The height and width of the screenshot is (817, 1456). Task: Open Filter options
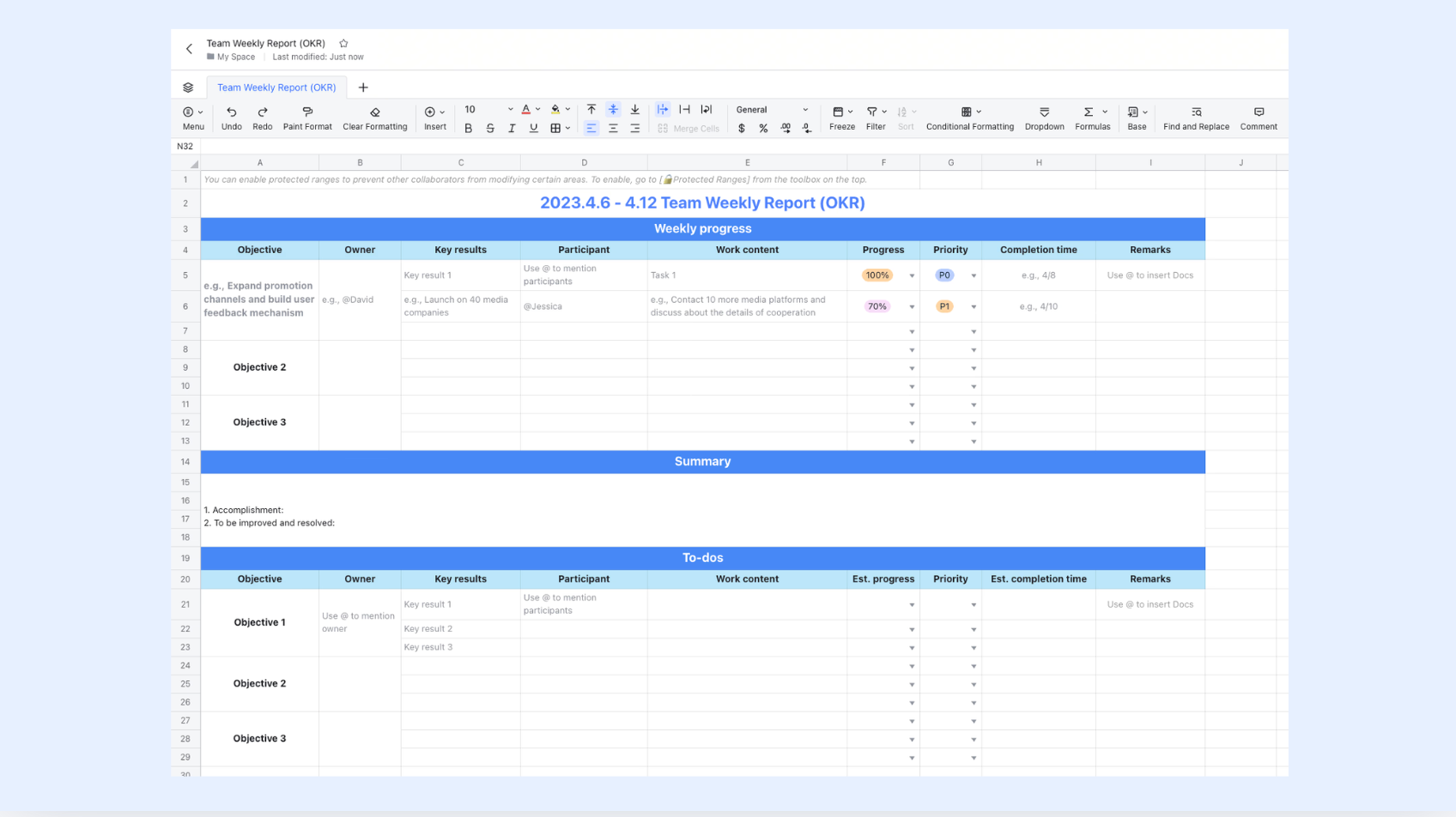(x=876, y=118)
